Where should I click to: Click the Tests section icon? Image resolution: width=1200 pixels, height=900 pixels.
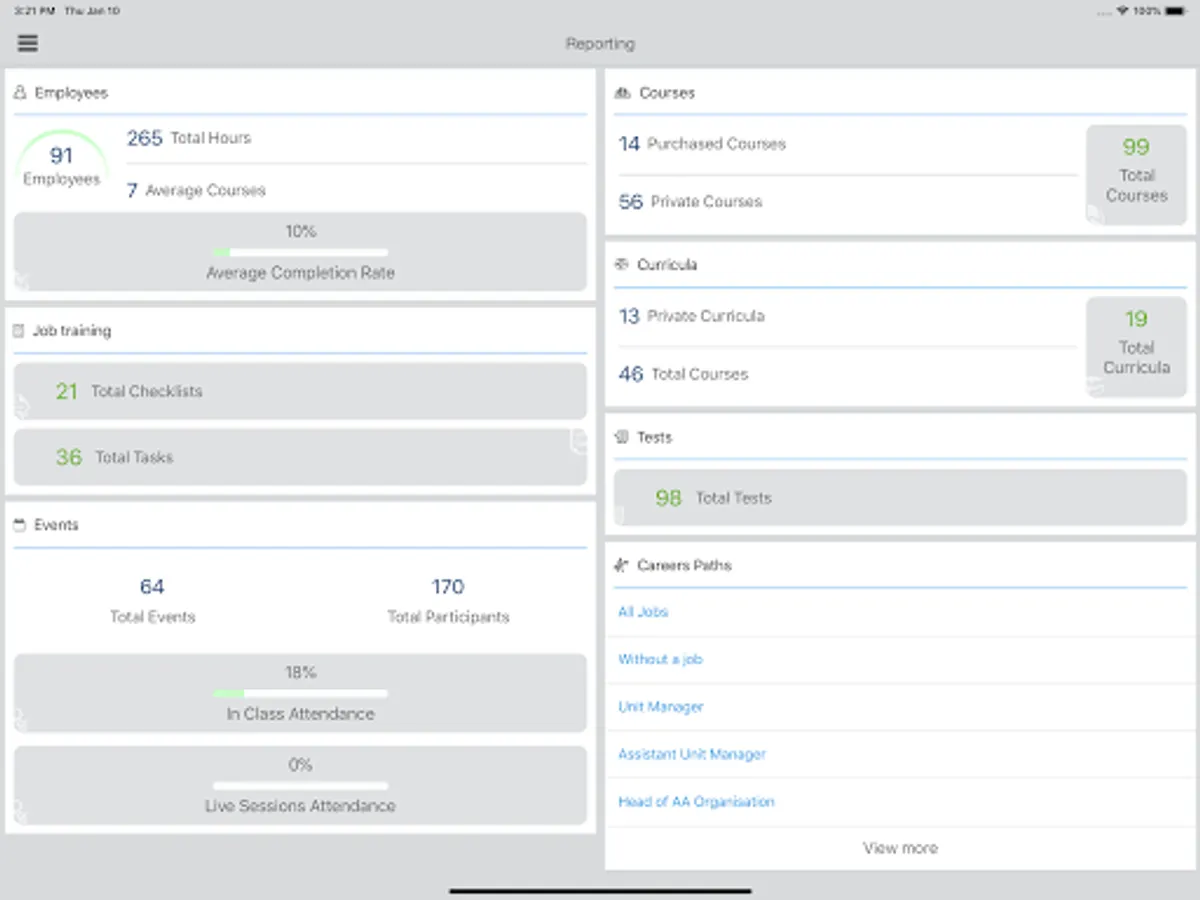[x=621, y=436]
